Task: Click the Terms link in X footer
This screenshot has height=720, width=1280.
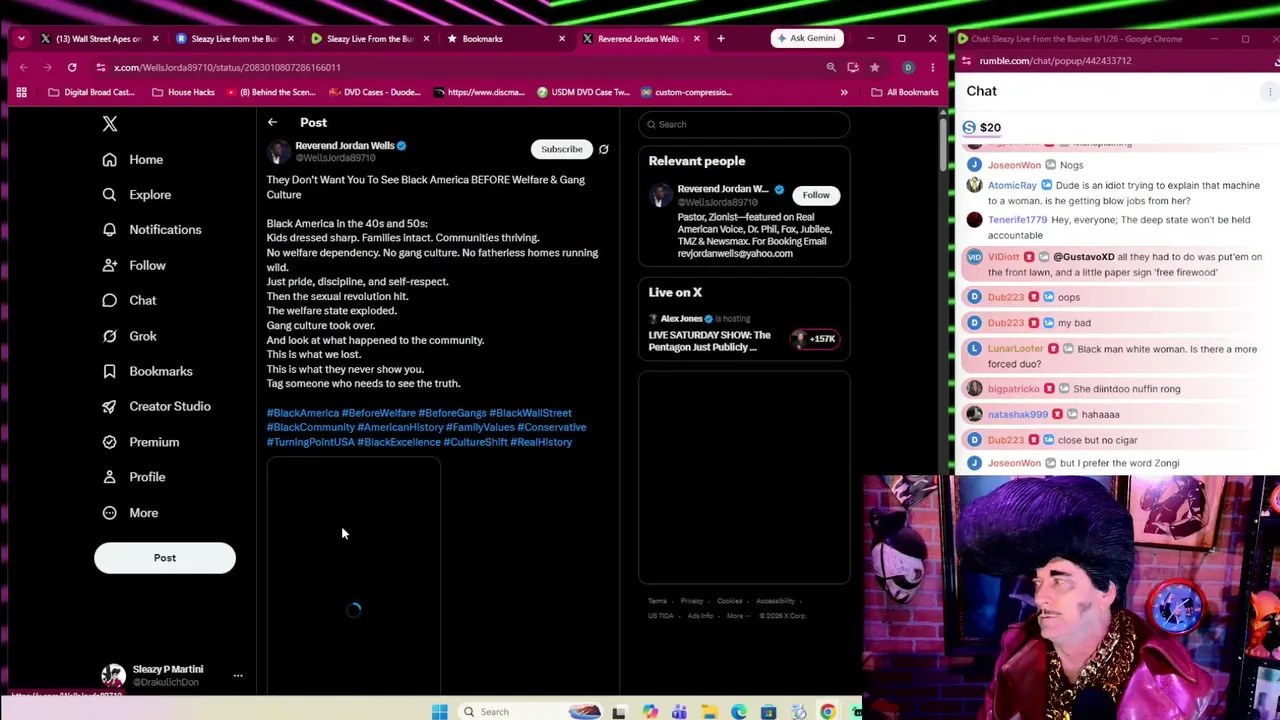Action: coord(657,601)
